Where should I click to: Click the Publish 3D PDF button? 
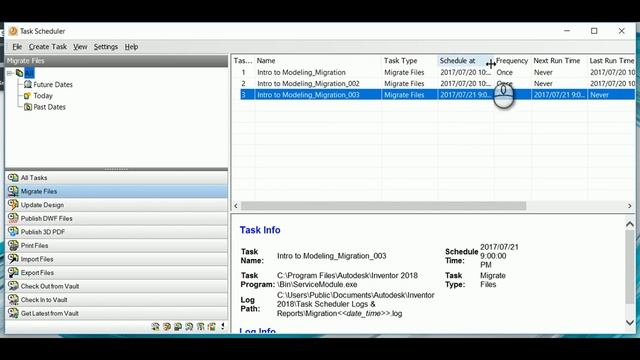tap(116, 232)
